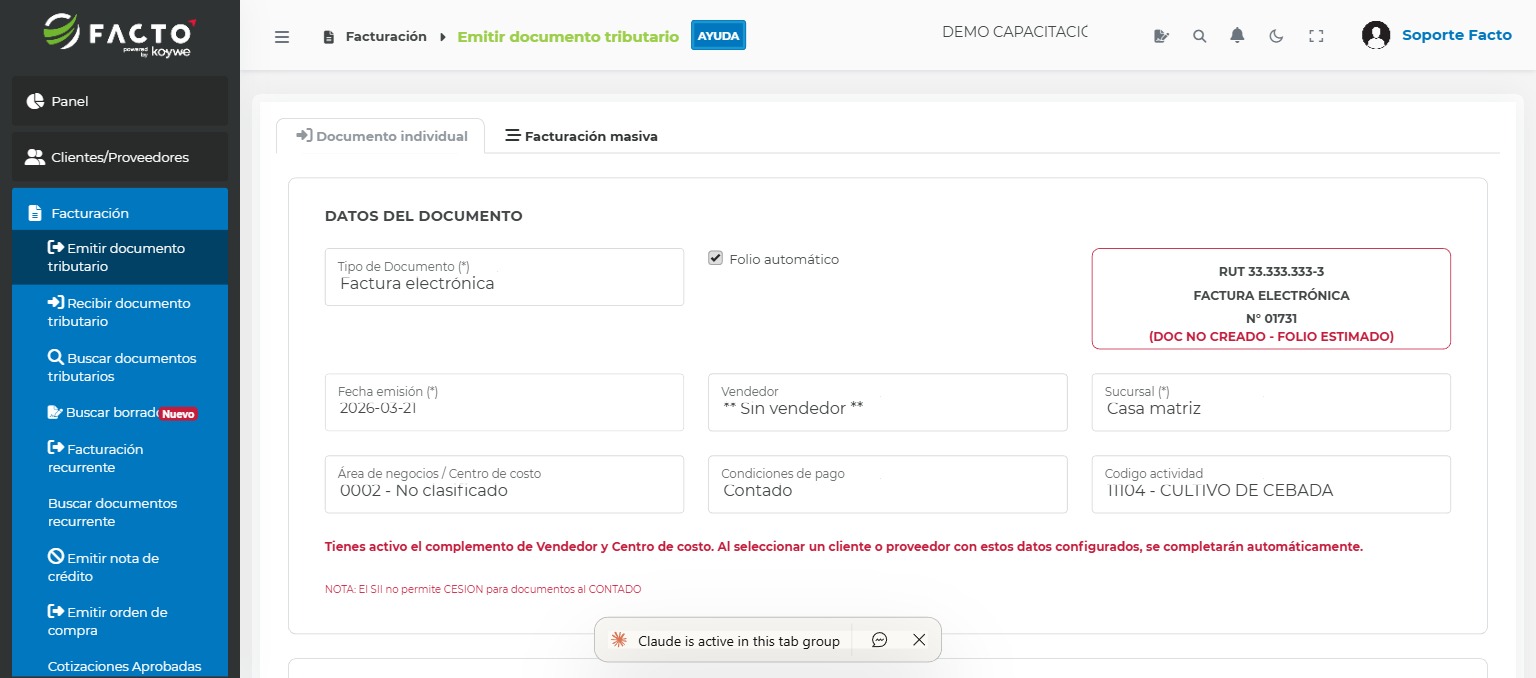Enter fullscreen using the expand icon
Screen dimensions: 1536x678
(x=1316, y=35)
